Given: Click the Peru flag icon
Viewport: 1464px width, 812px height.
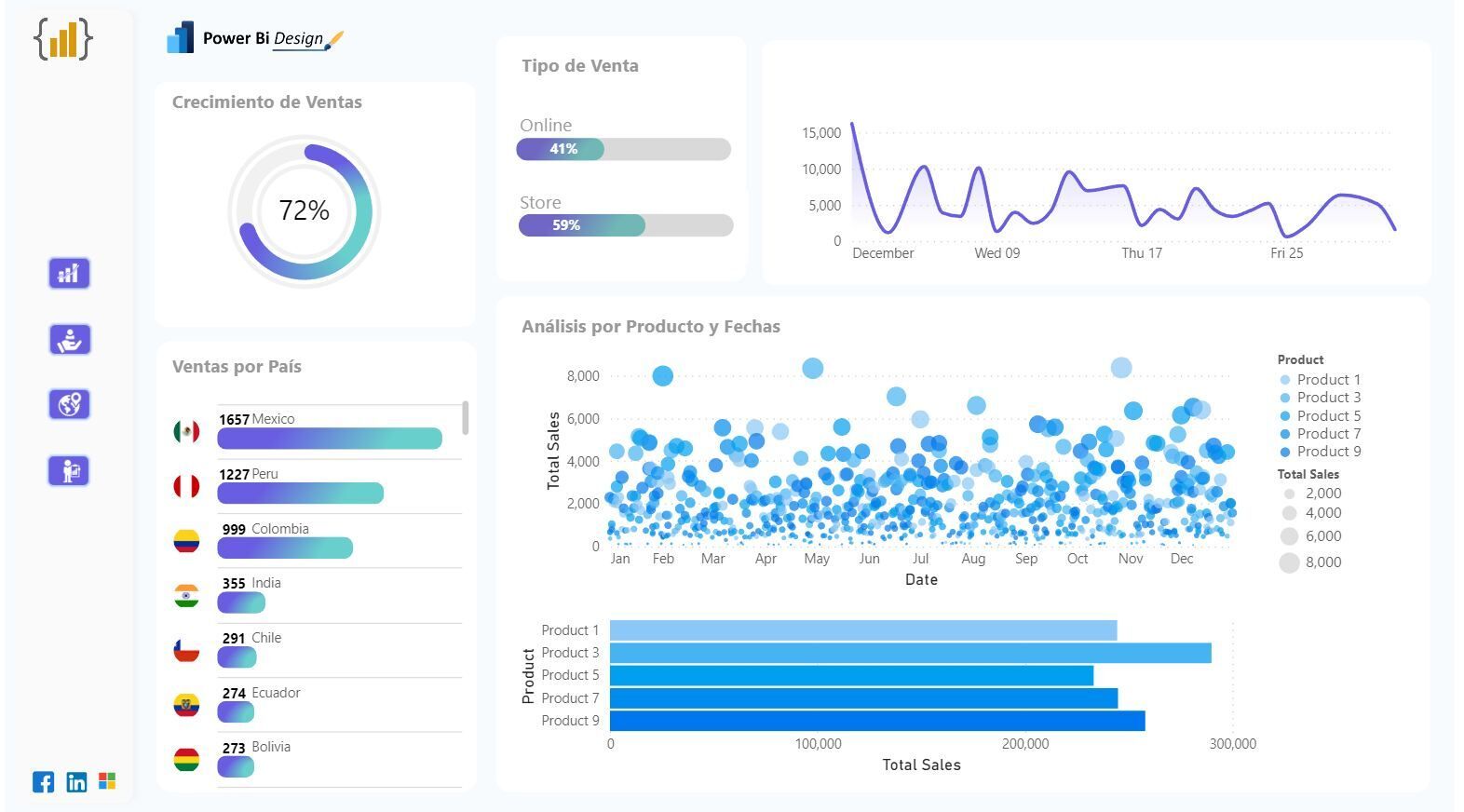Looking at the screenshot, I should 186,486.
